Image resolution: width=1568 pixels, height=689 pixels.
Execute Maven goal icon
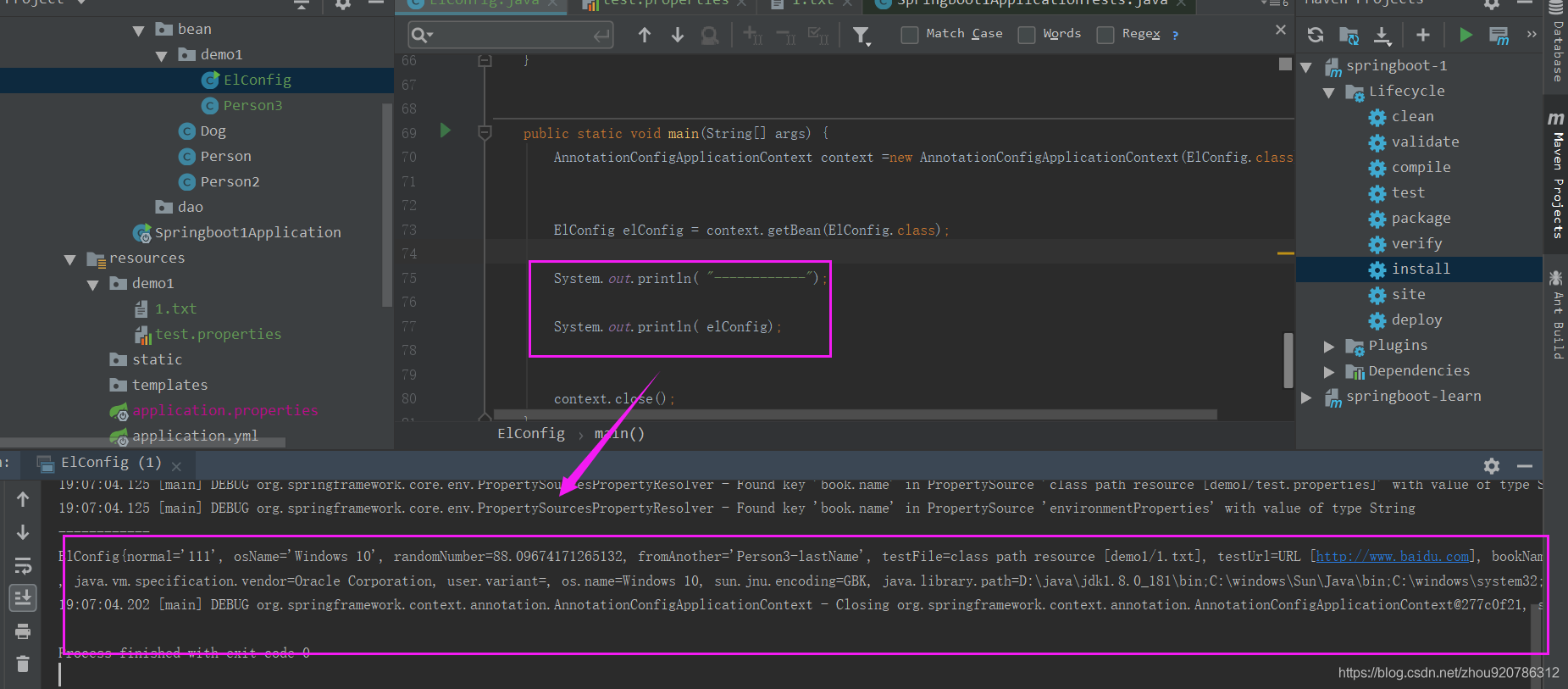pos(1499,36)
